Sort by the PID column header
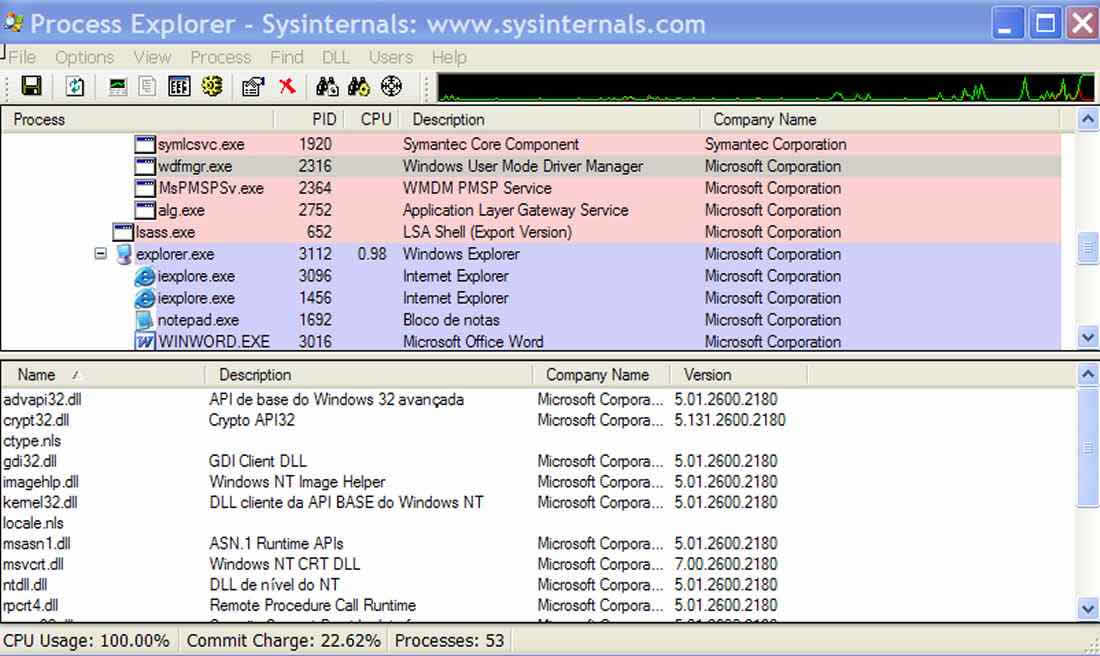The image size is (1100, 656). (309, 119)
